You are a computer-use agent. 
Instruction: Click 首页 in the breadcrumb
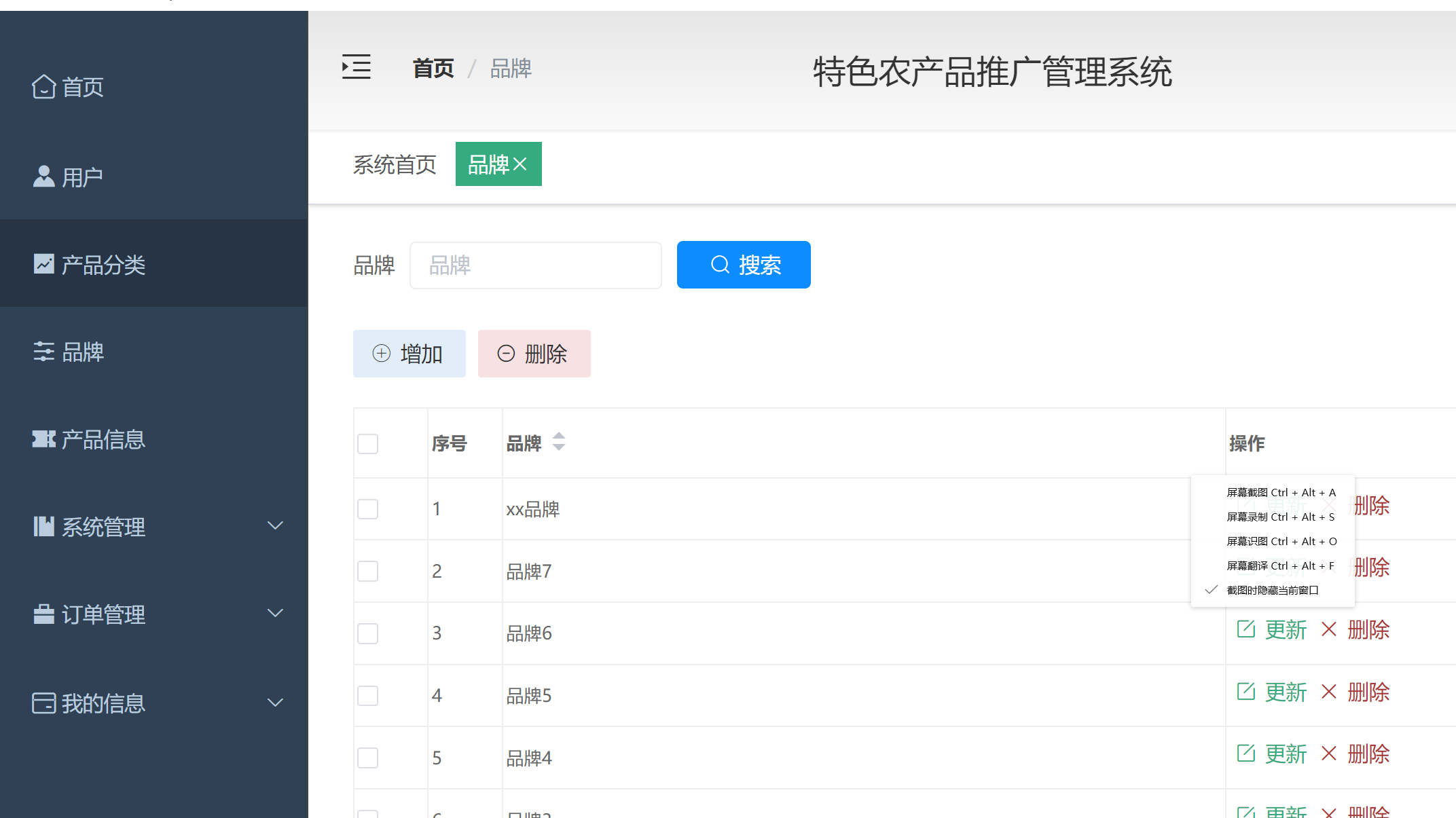click(433, 68)
